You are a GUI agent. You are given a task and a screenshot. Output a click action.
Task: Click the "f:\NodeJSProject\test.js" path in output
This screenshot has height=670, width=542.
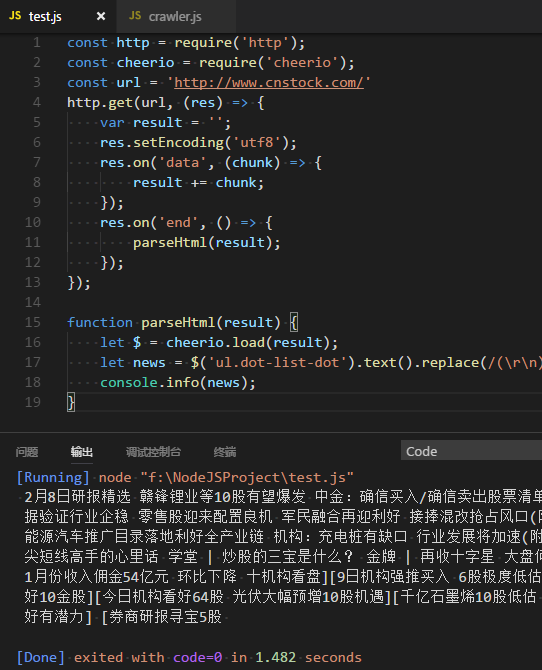(x=247, y=477)
